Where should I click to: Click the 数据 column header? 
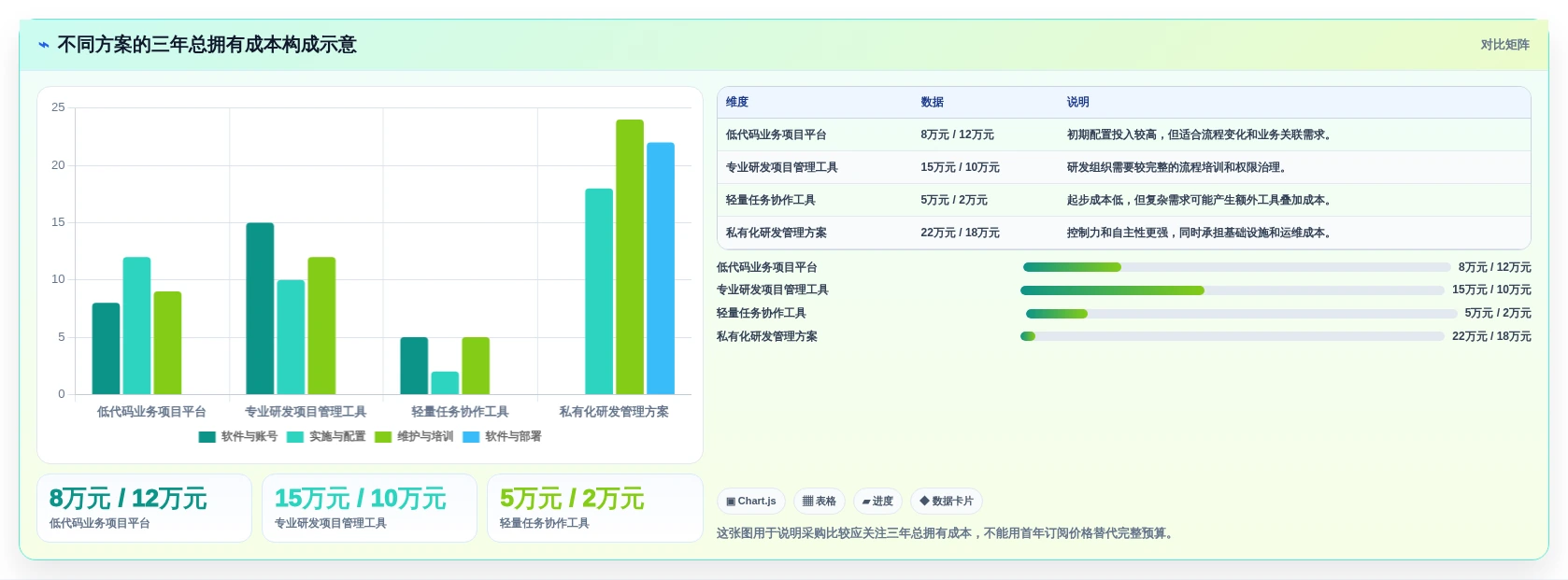(932, 102)
